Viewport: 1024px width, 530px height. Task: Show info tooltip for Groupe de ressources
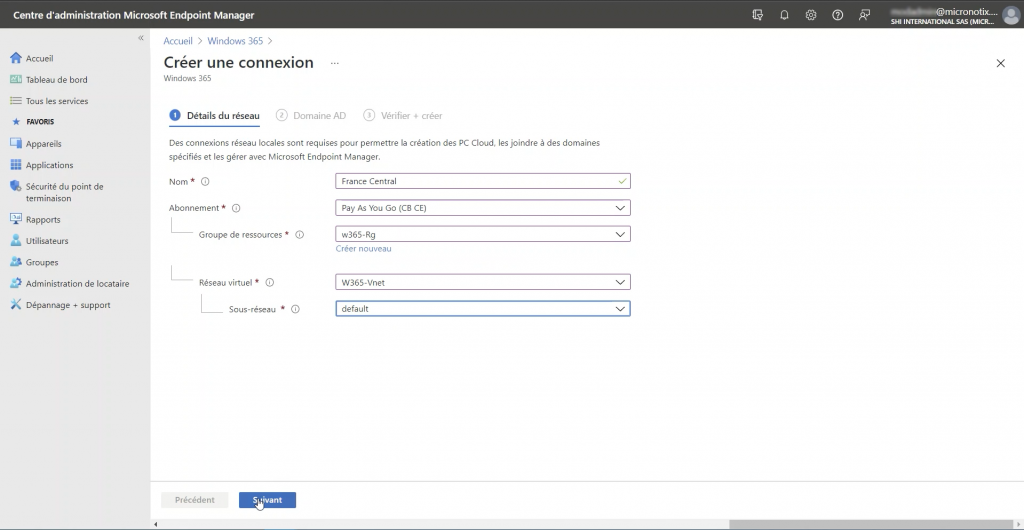click(x=300, y=234)
